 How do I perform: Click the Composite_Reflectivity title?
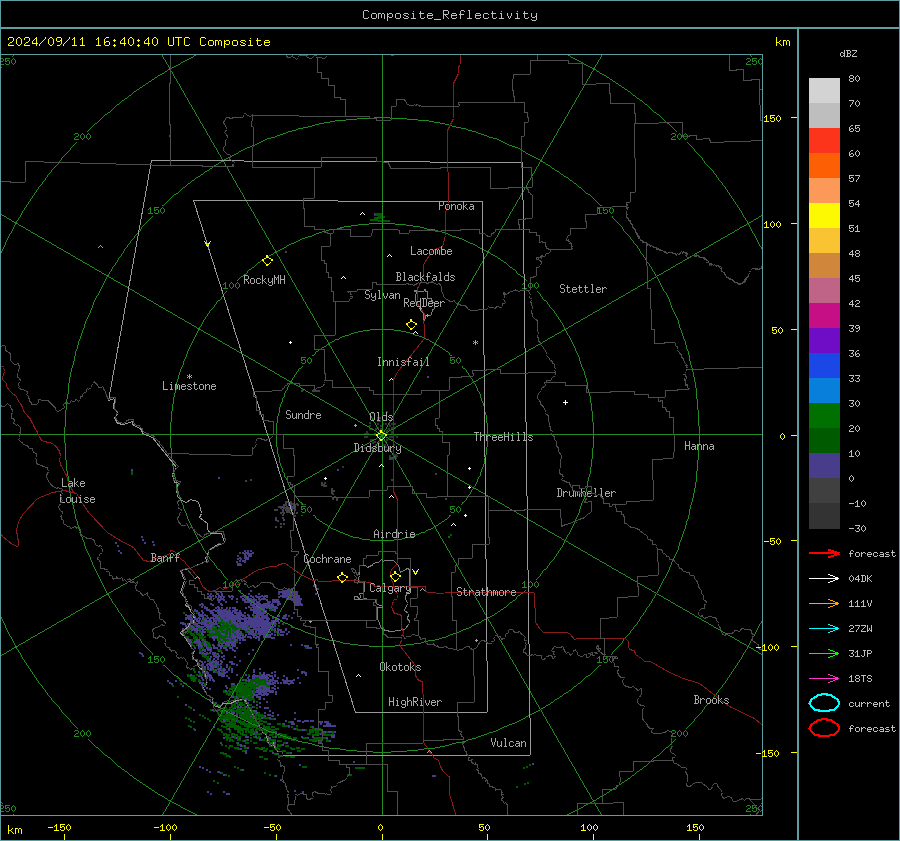coord(450,15)
